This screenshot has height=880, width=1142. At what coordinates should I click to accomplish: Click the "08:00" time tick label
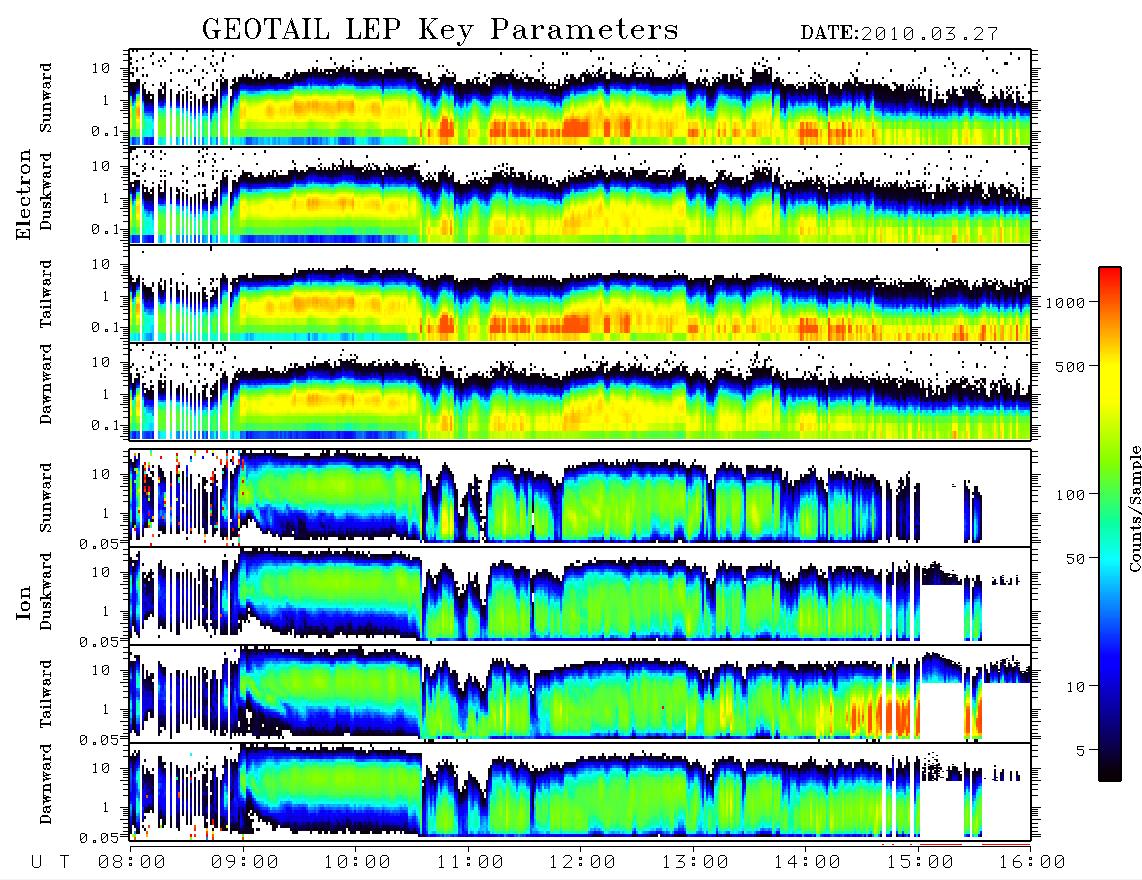coord(132,863)
